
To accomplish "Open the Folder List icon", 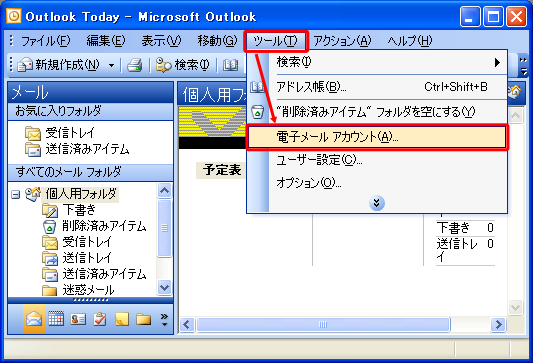I will click(x=143, y=319).
